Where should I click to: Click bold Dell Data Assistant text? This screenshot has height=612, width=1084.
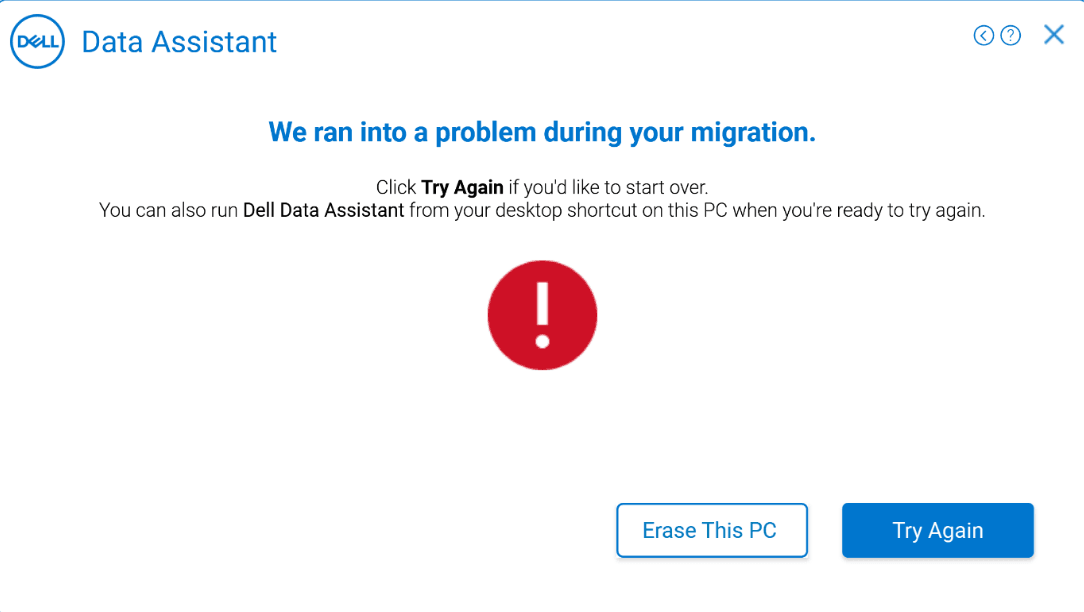click(323, 211)
